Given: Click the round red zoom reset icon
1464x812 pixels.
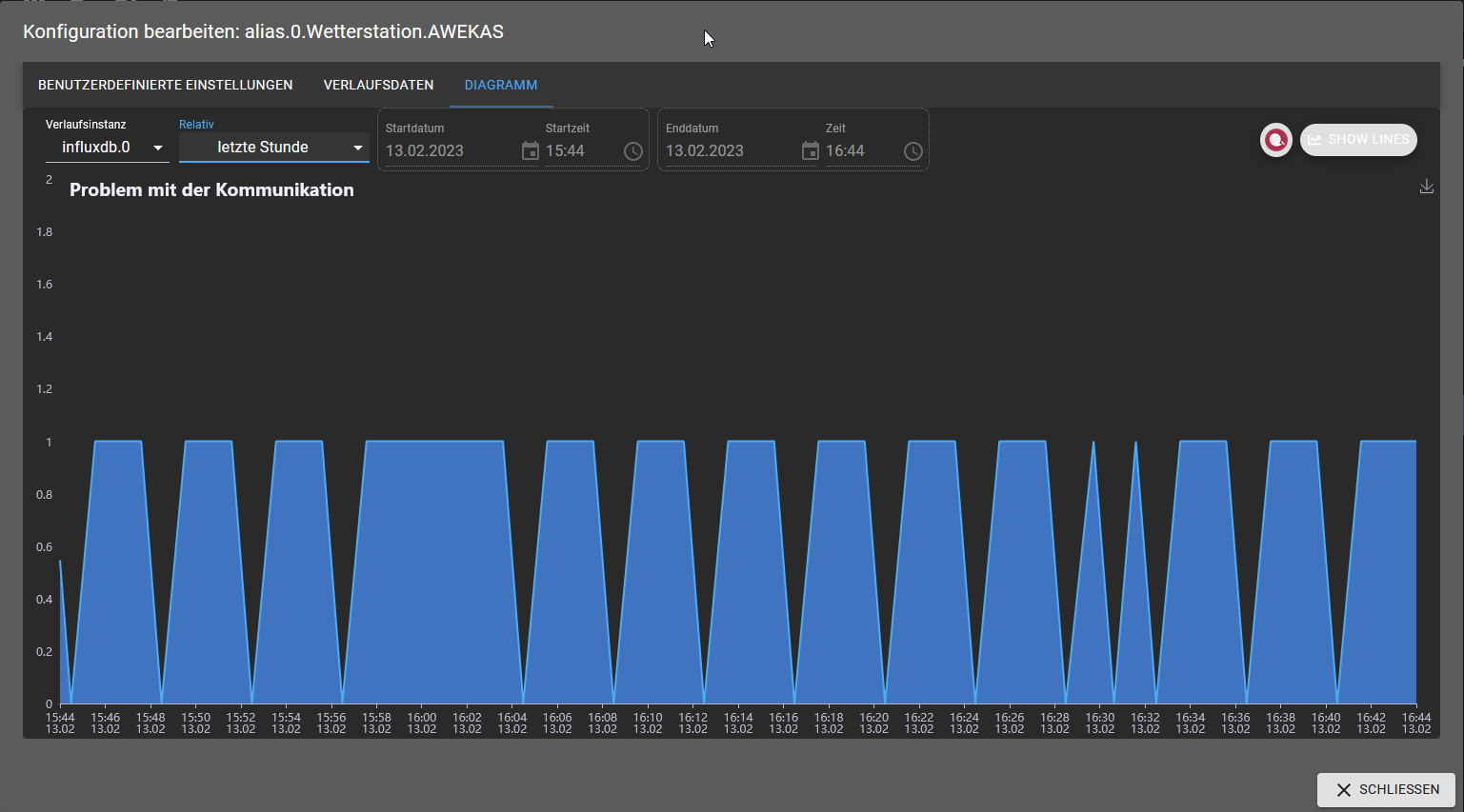Looking at the screenshot, I should click(1276, 140).
